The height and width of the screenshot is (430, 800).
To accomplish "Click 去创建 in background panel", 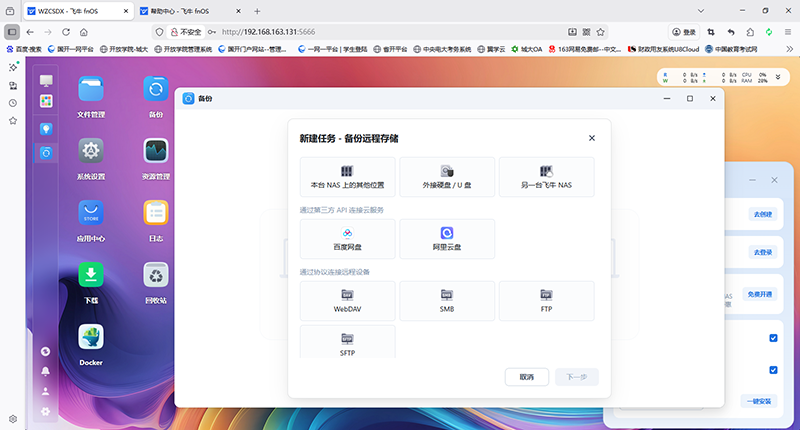I will coord(763,214).
